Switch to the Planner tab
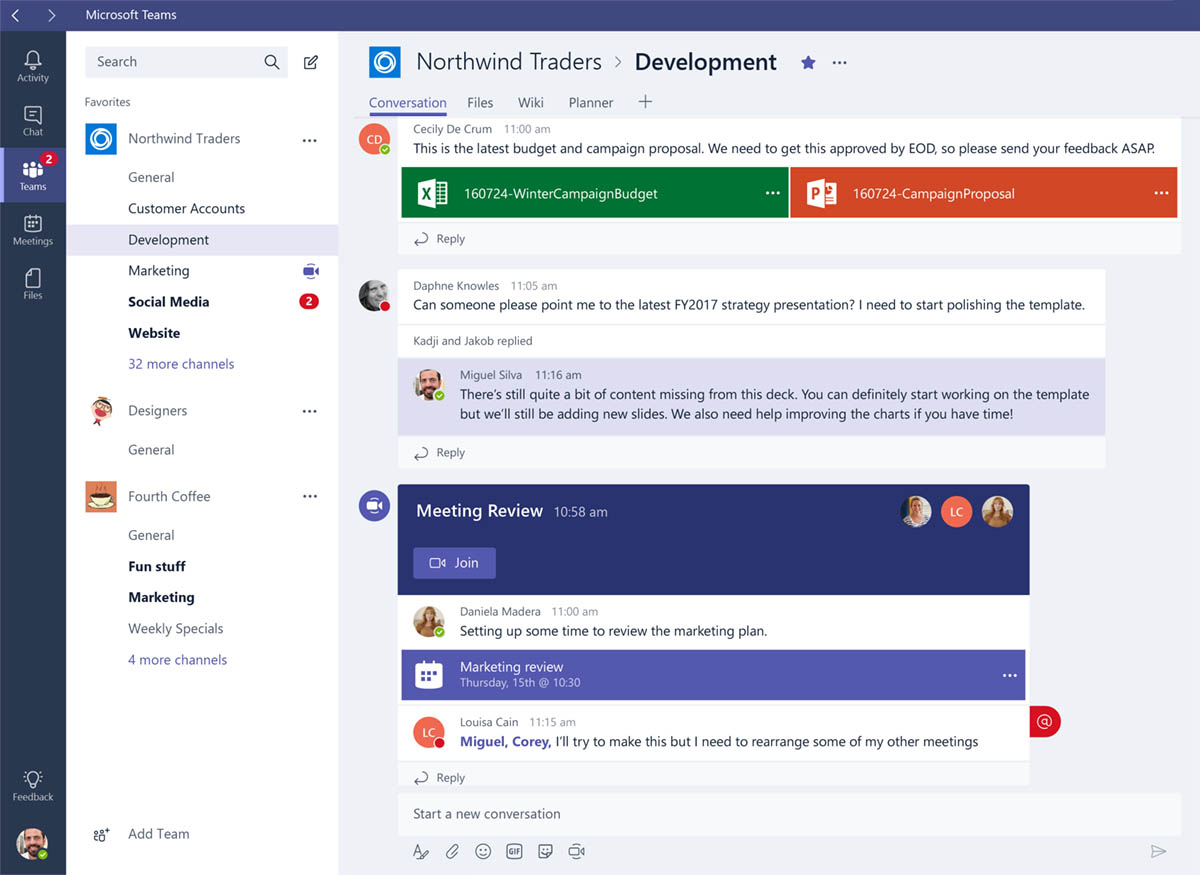This screenshot has height=875, width=1200. [x=591, y=102]
